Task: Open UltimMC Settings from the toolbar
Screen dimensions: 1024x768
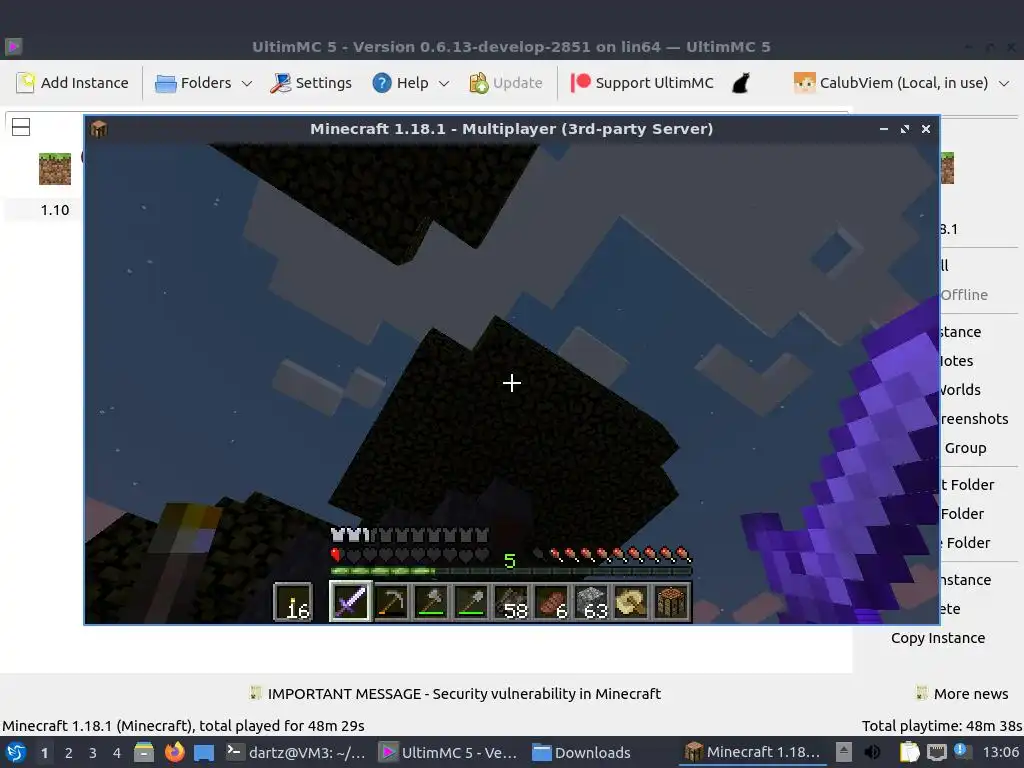Action: coord(312,83)
